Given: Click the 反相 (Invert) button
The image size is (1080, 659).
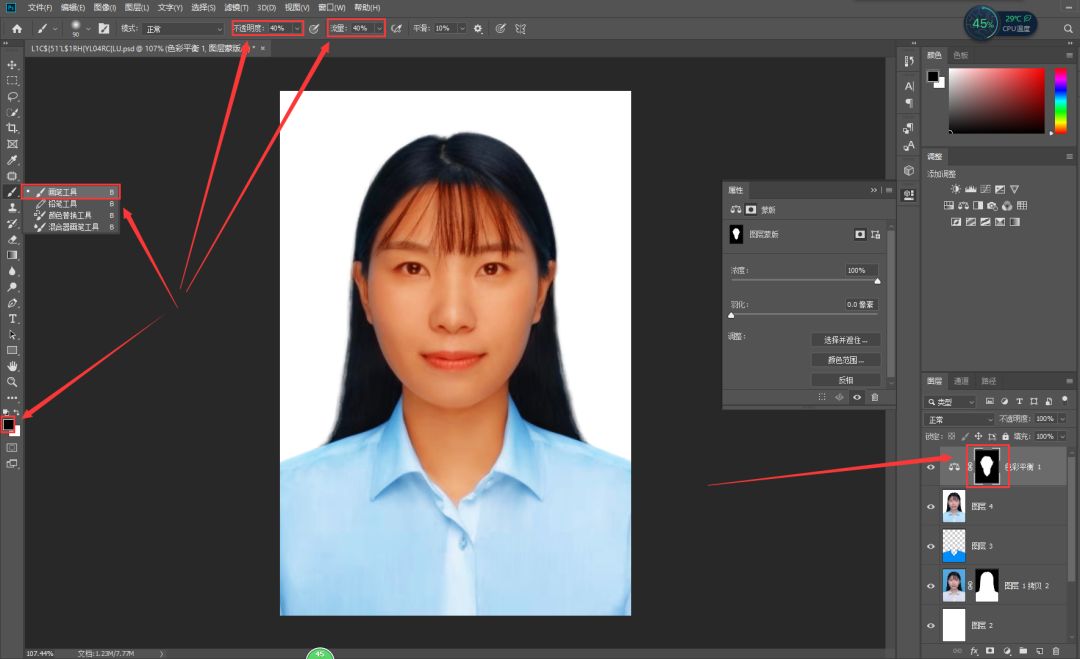Looking at the screenshot, I should click(x=846, y=380).
